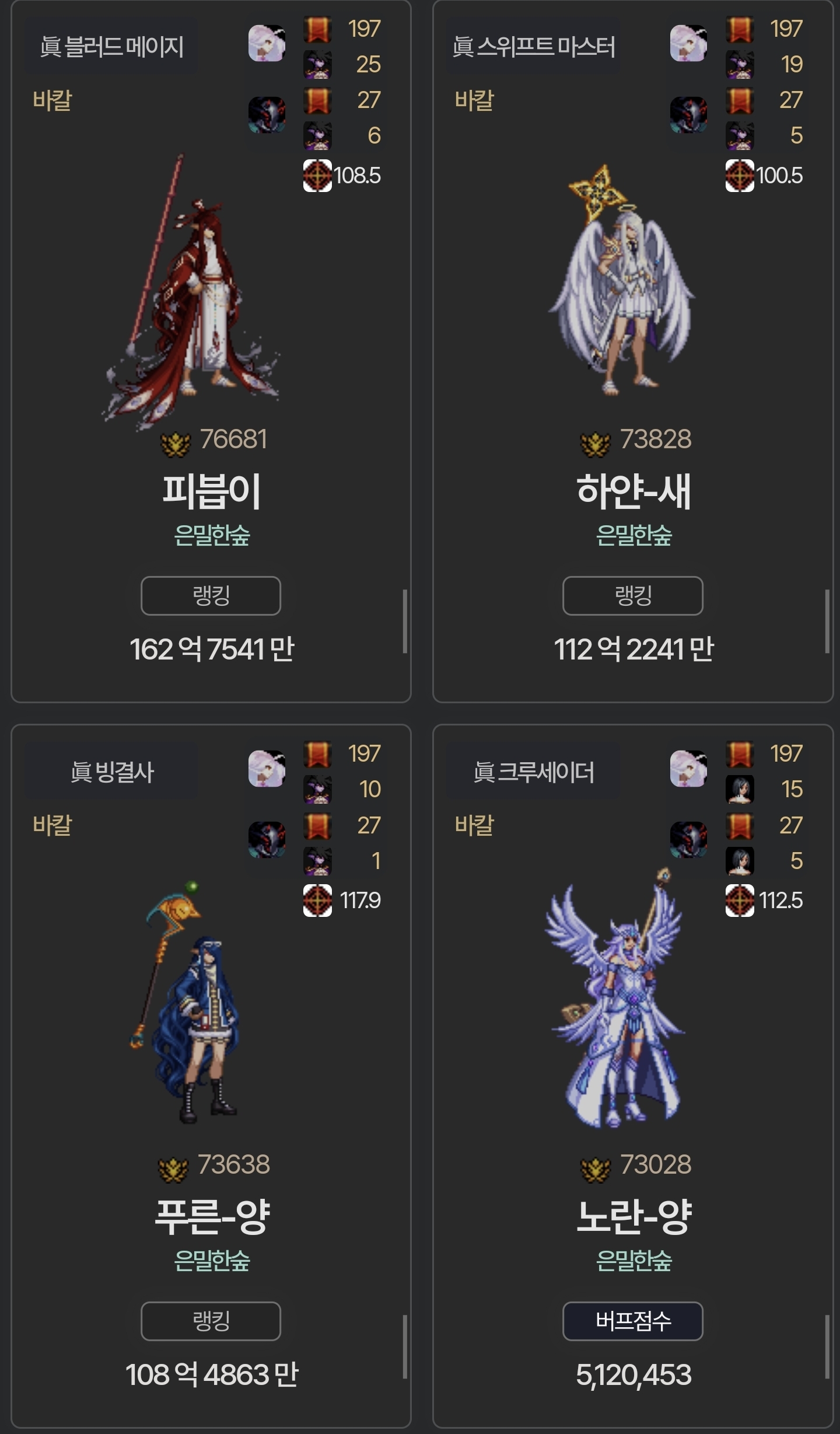
Task: Click the 眞 빙결사 character sprite
Action: point(184,1002)
